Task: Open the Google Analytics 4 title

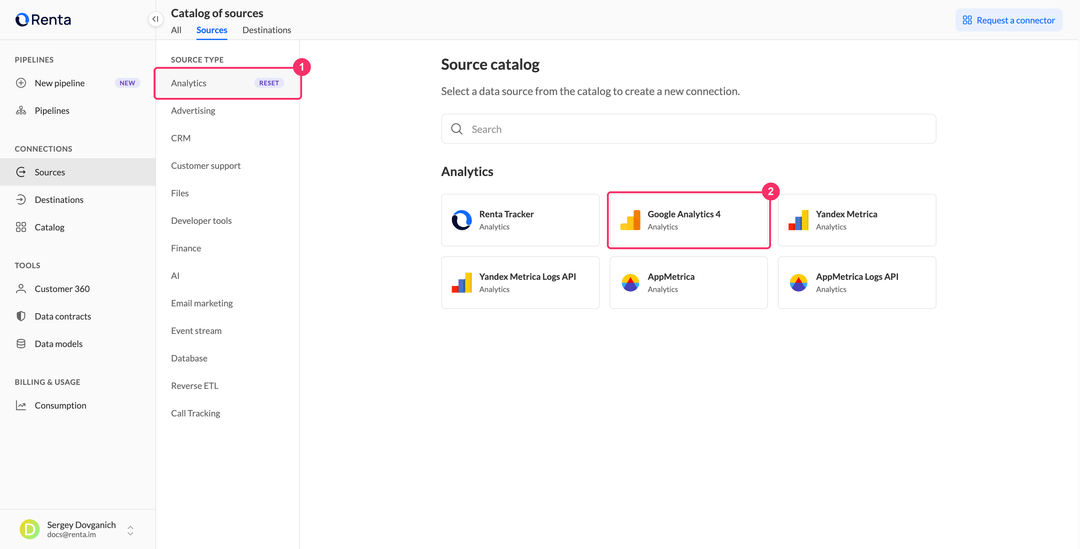Action: tap(684, 214)
